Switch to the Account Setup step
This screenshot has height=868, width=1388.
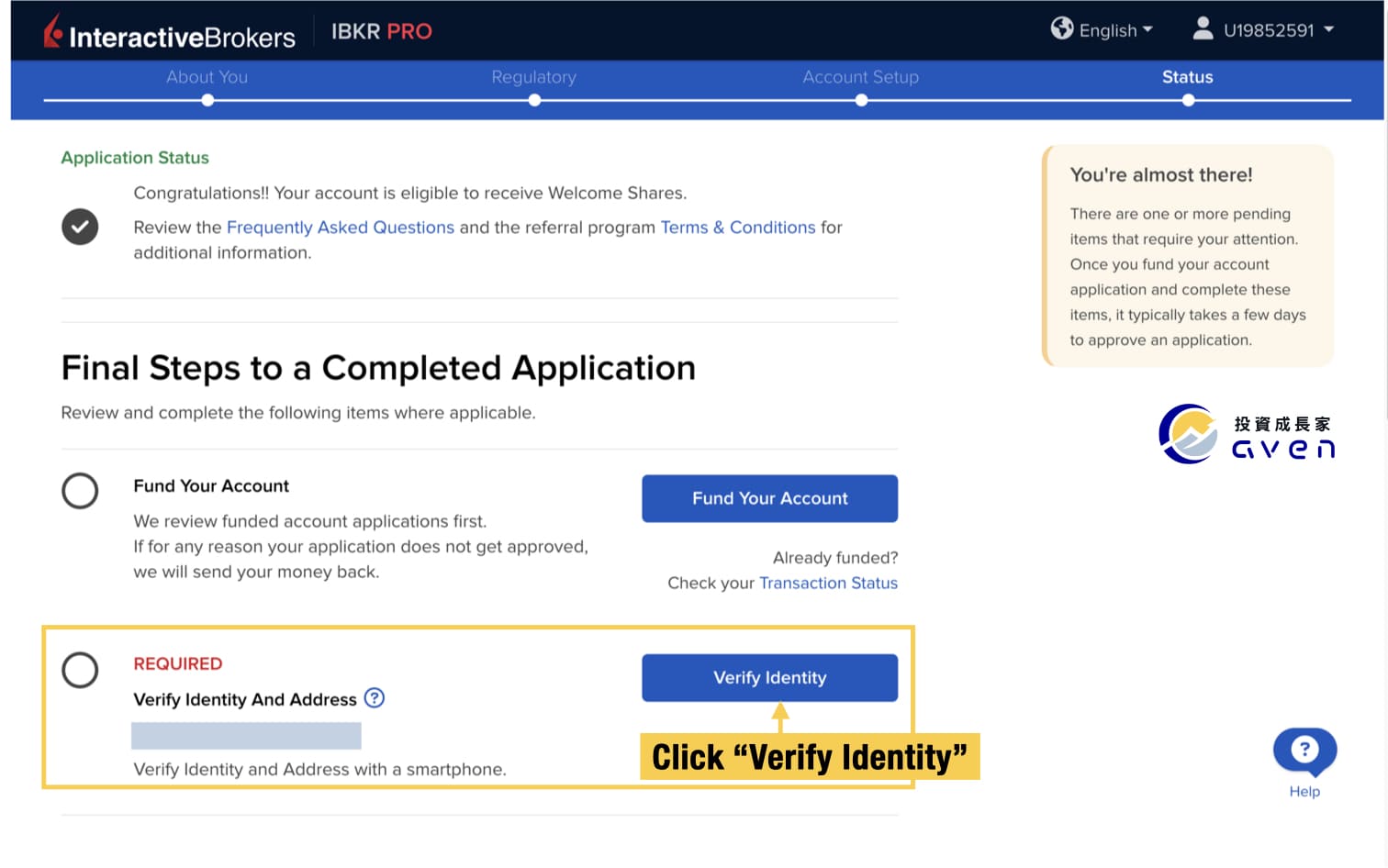coord(860,78)
